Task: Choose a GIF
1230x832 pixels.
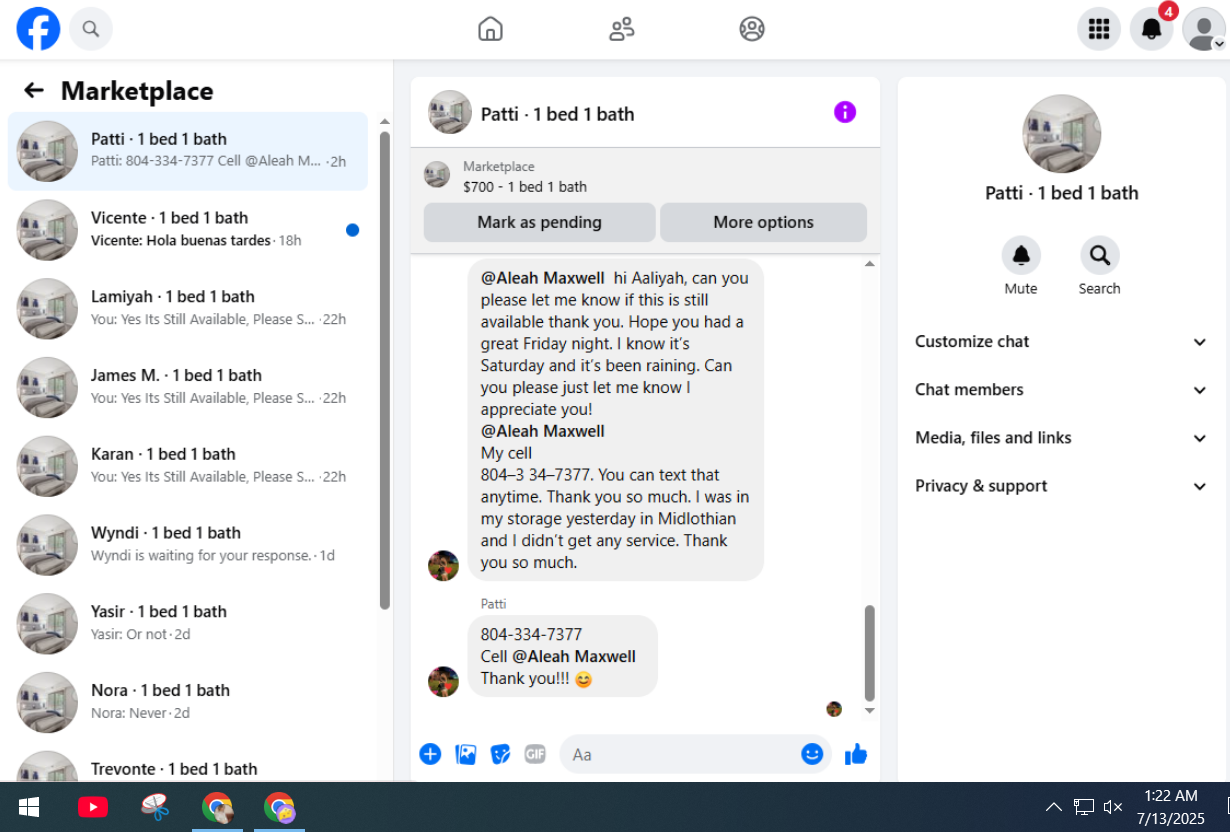Action: (x=535, y=754)
